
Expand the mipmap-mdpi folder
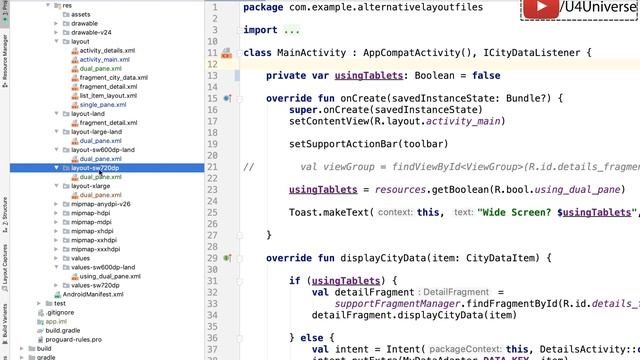[56, 222]
